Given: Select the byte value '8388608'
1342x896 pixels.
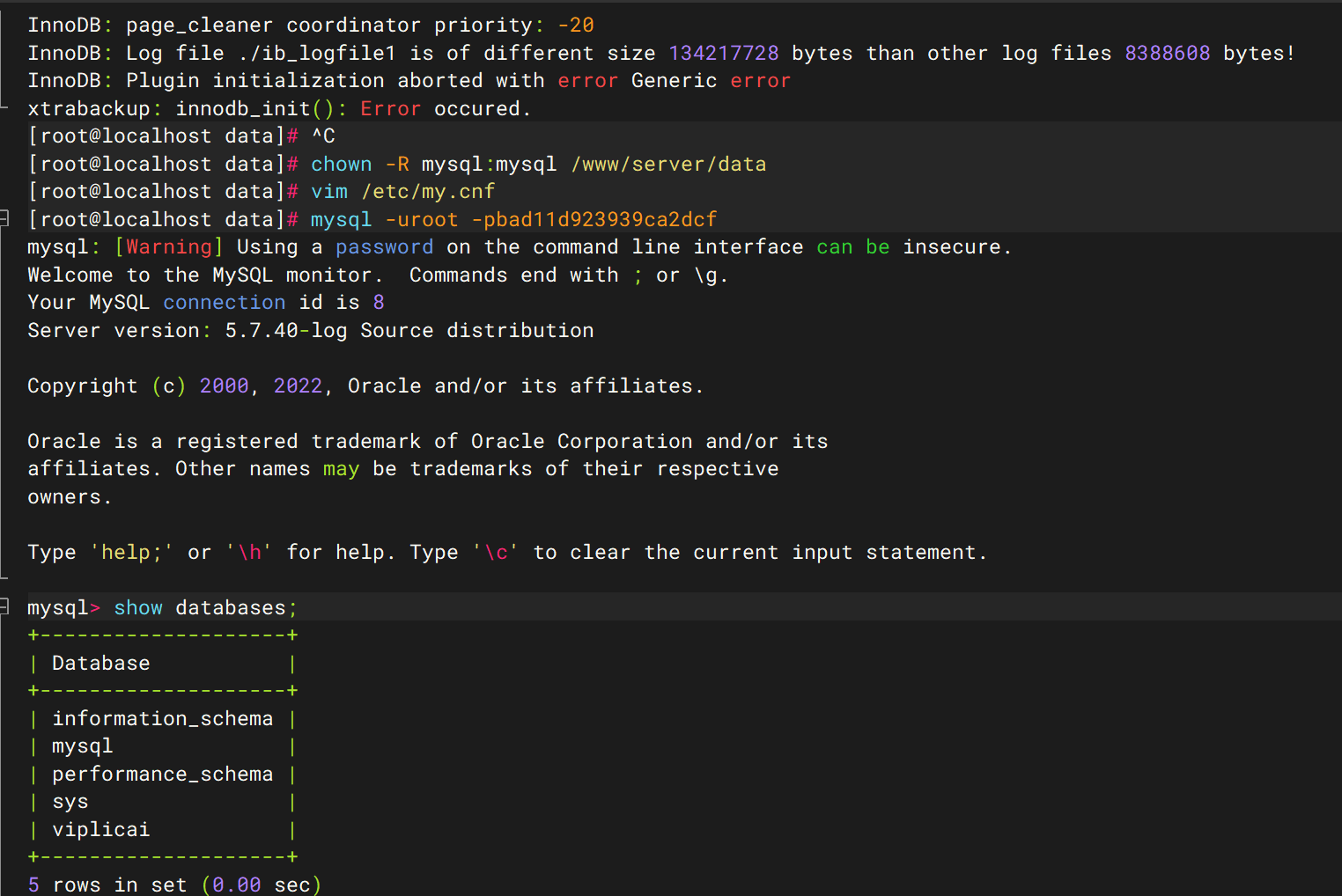Looking at the screenshot, I should [1168, 54].
